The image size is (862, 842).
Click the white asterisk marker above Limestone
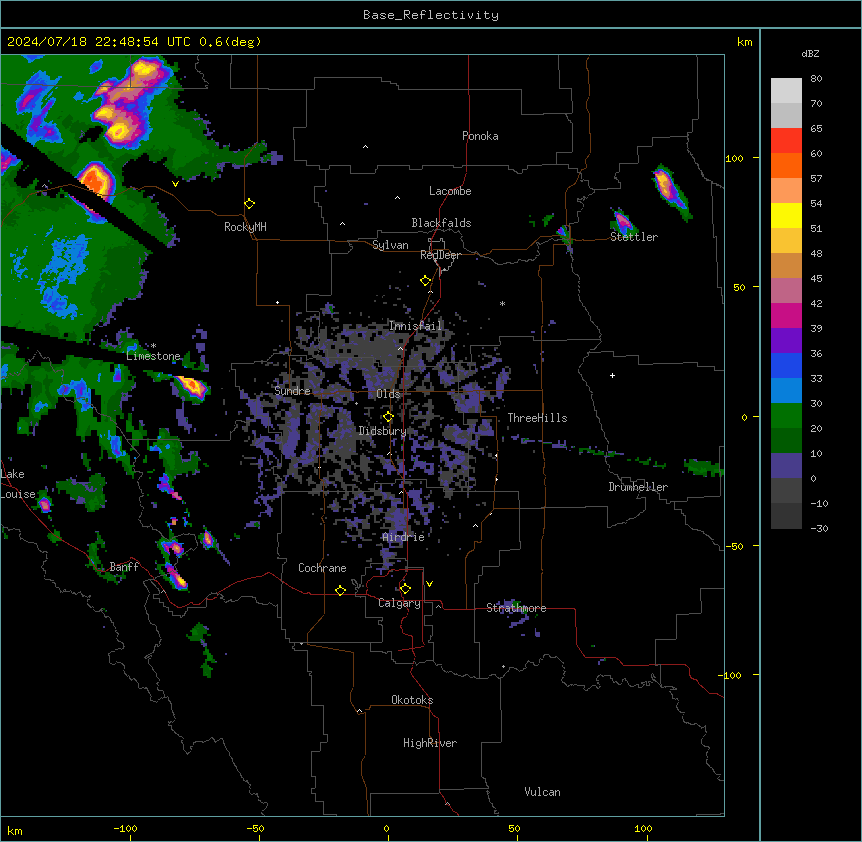[x=153, y=346]
